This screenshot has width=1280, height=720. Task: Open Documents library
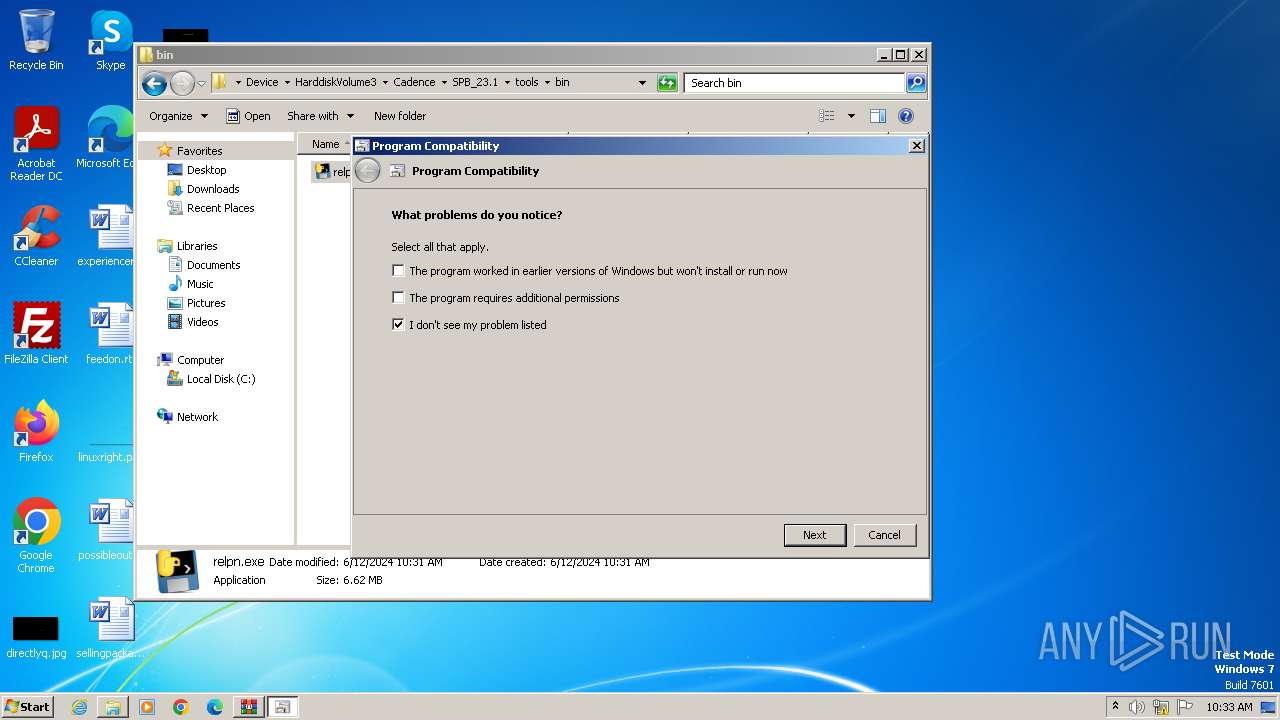pyautogui.click(x=213, y=265)
